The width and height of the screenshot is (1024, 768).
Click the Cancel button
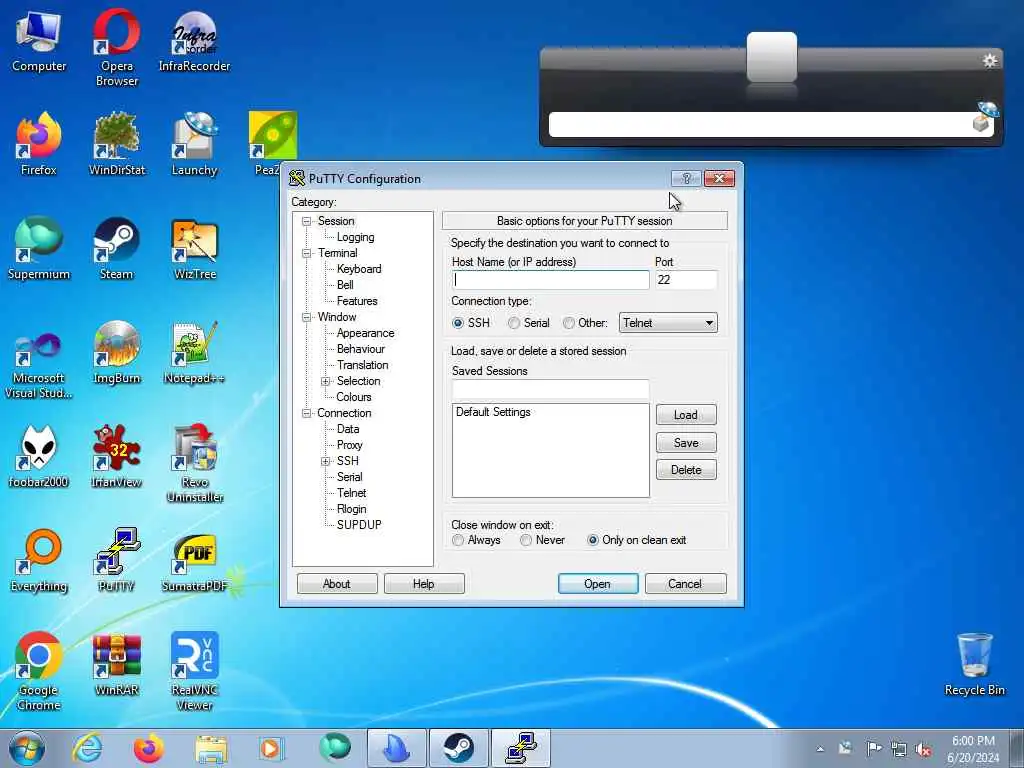(685, 584)
